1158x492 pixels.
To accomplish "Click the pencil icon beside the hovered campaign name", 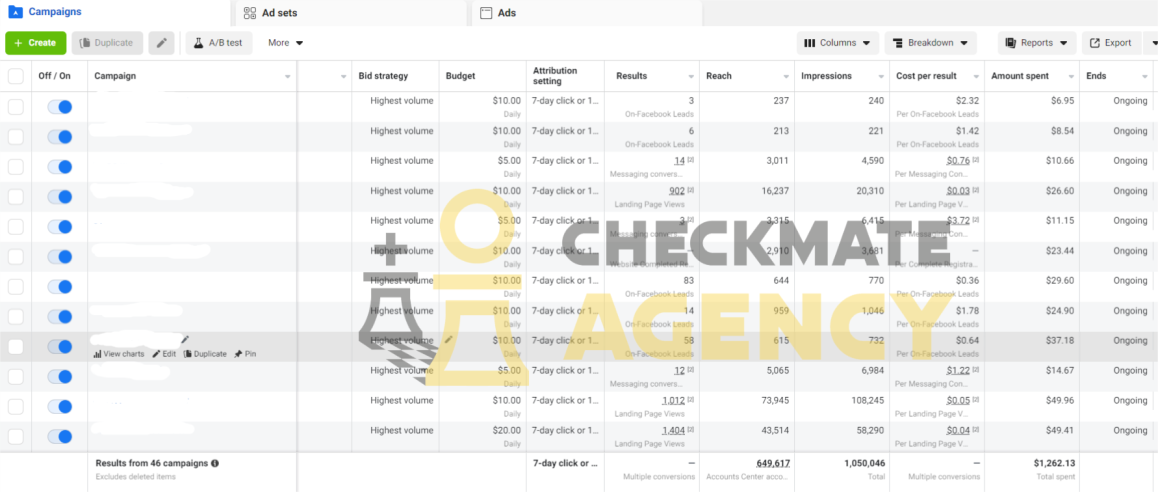I will tap(185, 339).
